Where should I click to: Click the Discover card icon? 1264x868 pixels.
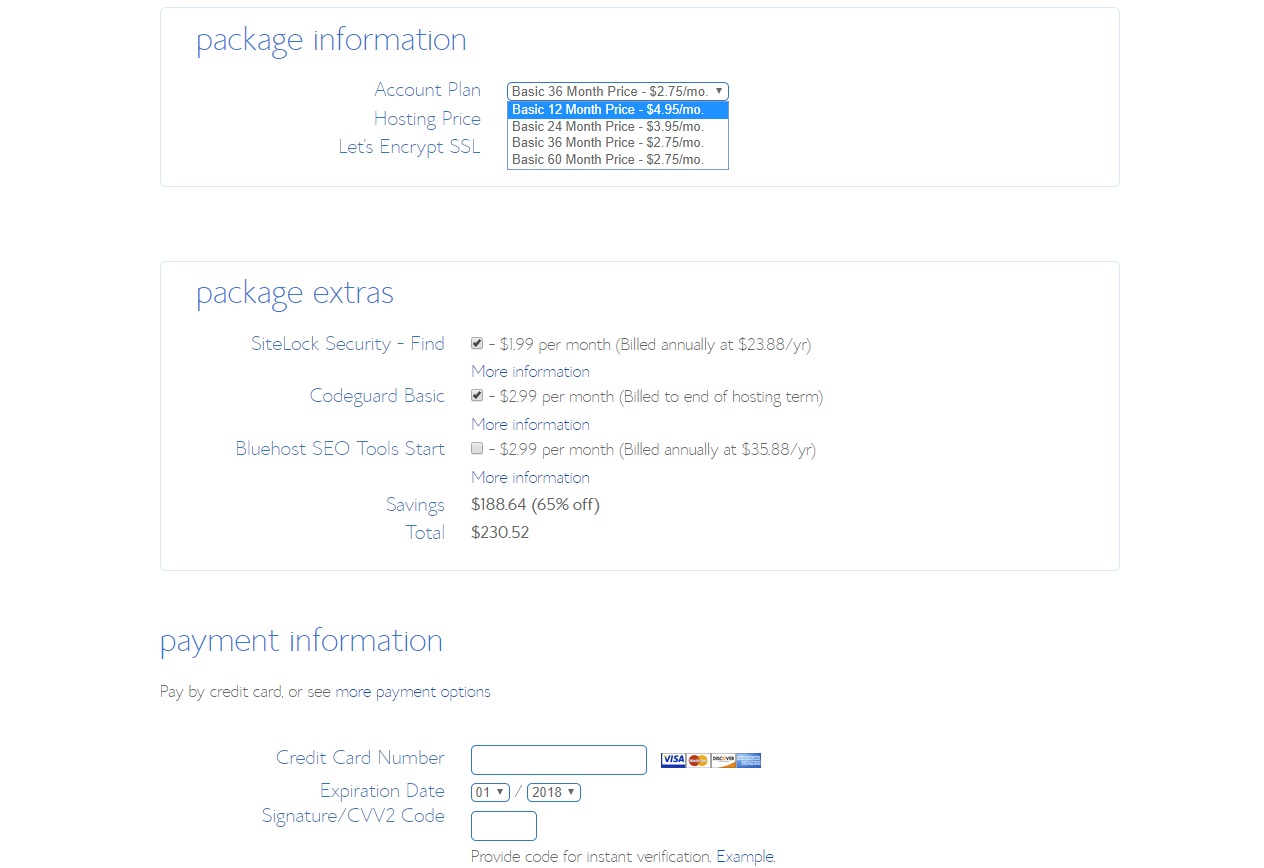point(723,760)
